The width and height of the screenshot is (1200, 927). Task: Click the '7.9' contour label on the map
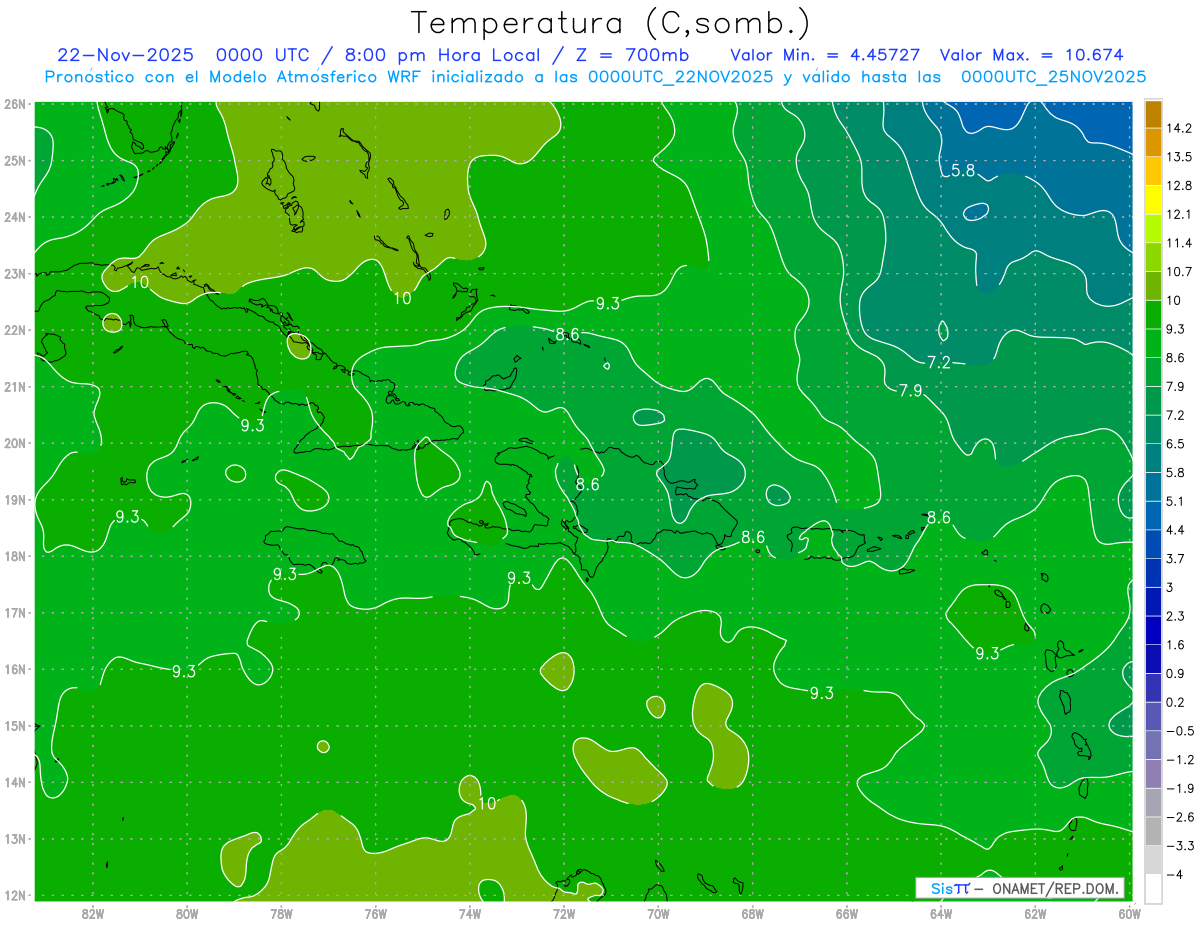[910, 391]
